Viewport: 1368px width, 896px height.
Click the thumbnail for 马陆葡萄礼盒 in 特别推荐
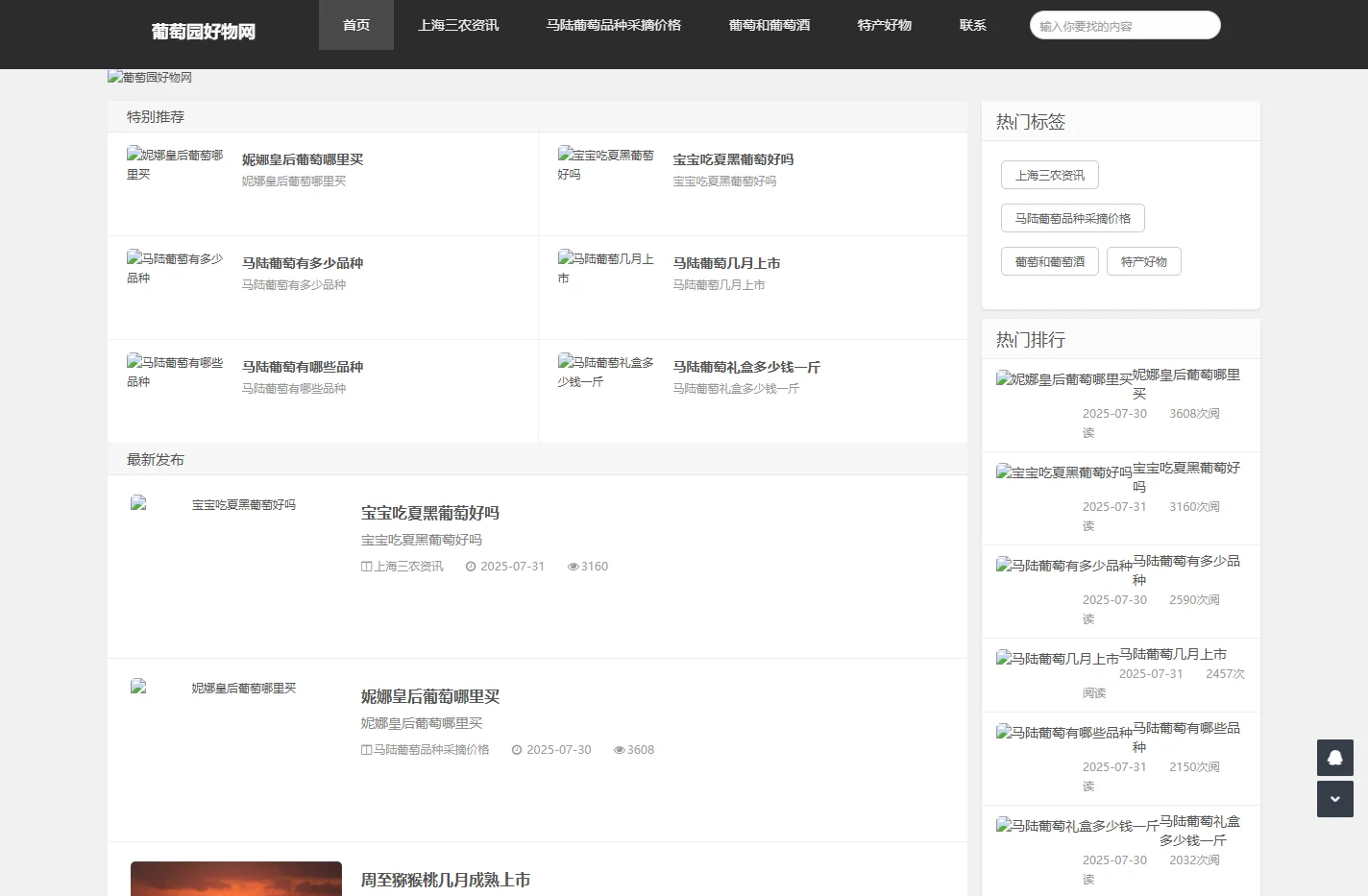click(606, 372)
